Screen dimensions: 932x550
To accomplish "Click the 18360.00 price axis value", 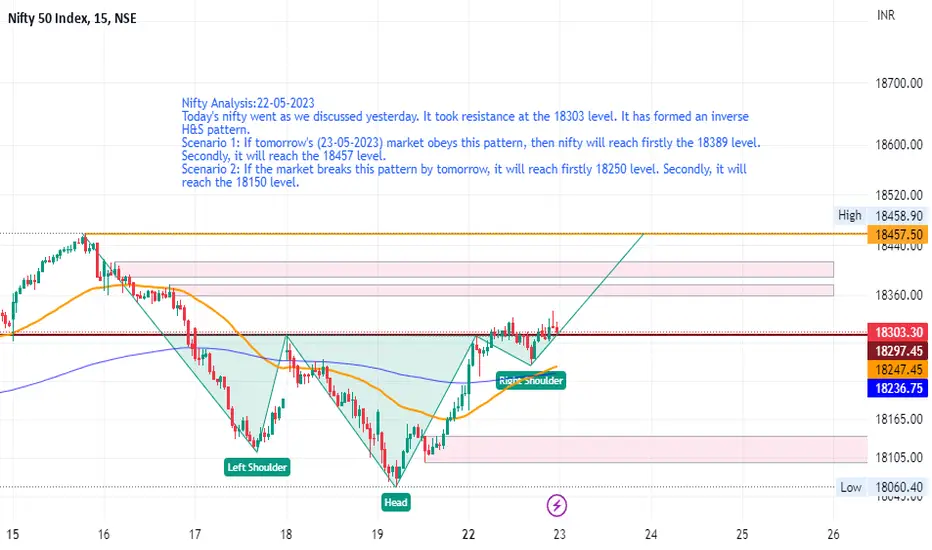I will 899,295.
